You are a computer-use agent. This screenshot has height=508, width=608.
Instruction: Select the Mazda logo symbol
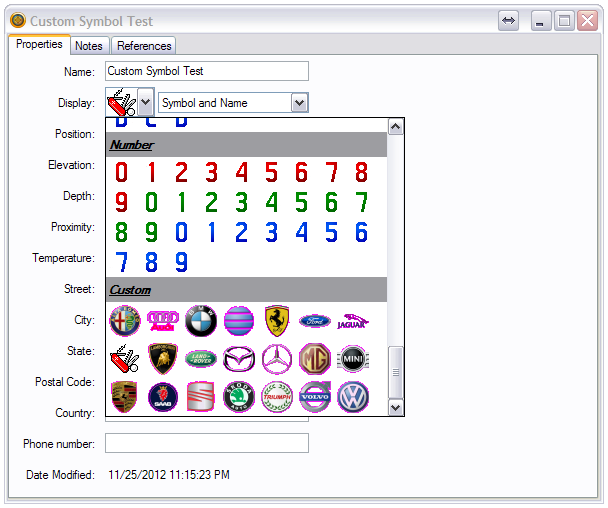point(239,359)
